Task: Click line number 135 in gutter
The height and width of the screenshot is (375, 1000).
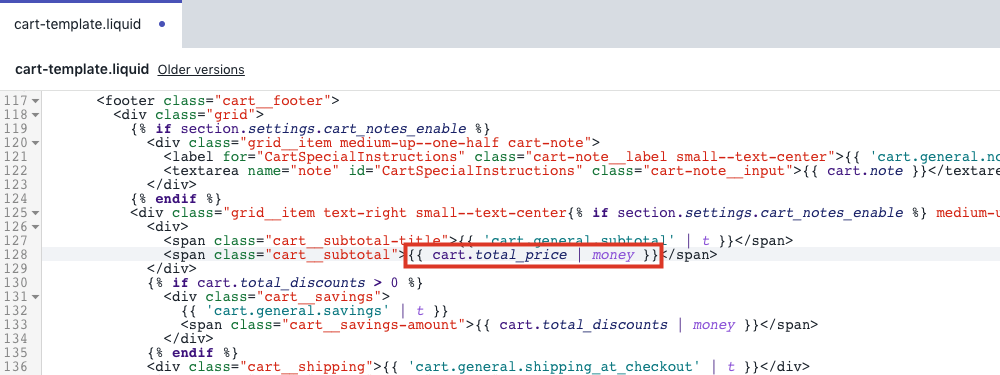Action: [x=15, y=353]
